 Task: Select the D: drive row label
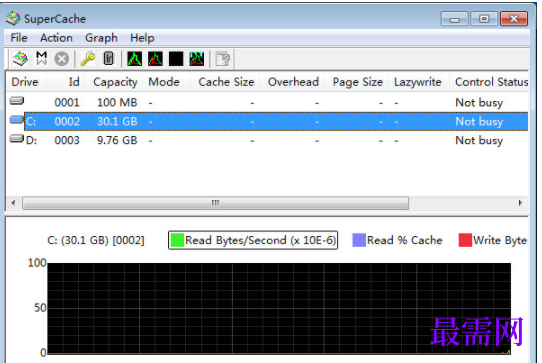(x=31, y=141)
